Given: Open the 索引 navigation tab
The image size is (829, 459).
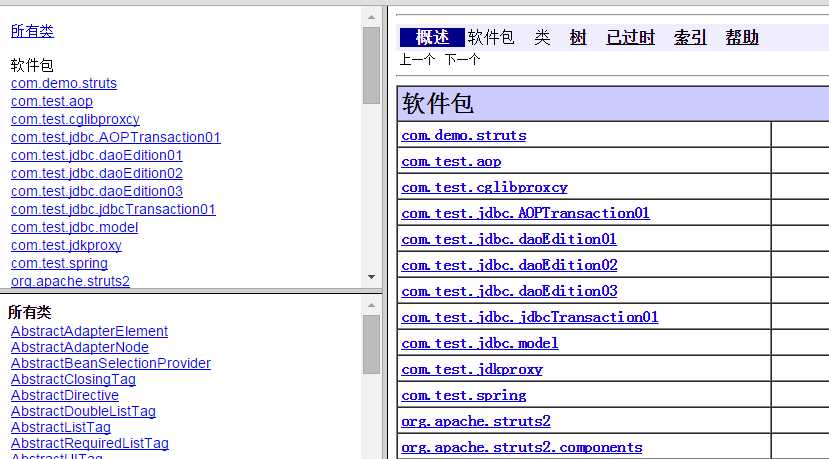Looking at the screenshot, I should tap(690, 38).
